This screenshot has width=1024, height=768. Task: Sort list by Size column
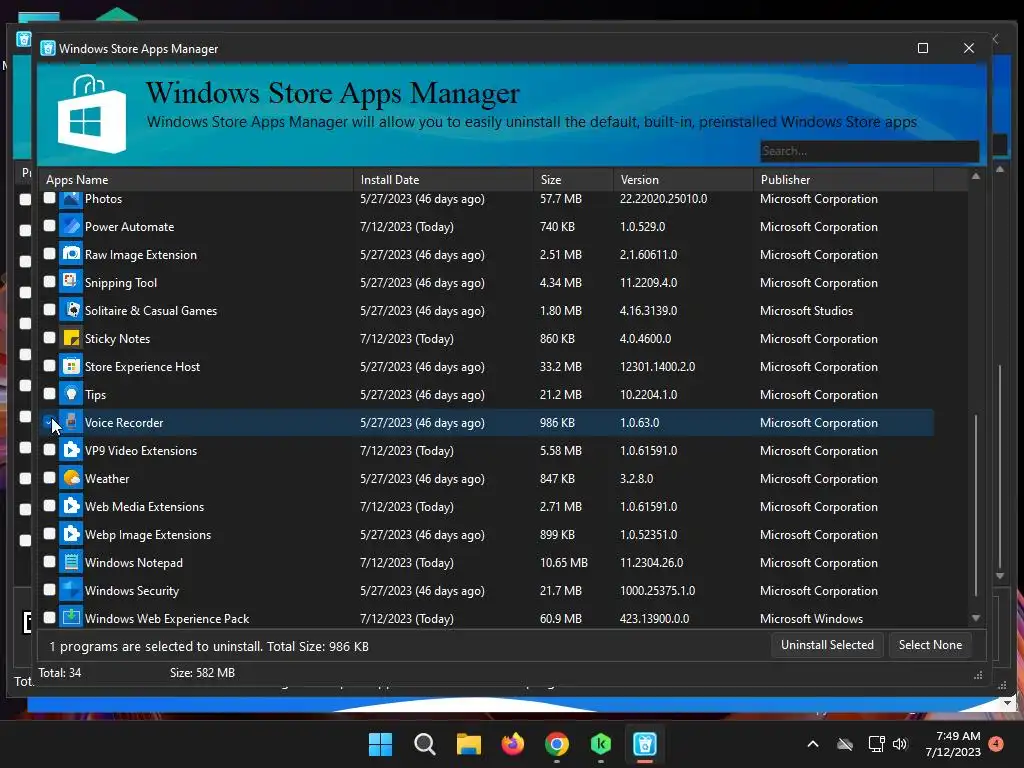573,180
